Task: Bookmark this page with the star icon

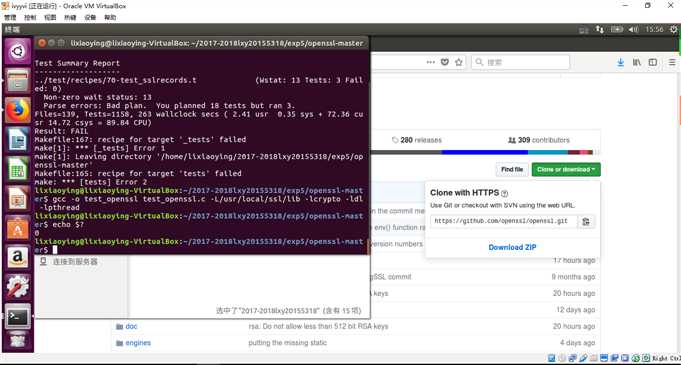Action: point(459,62)
